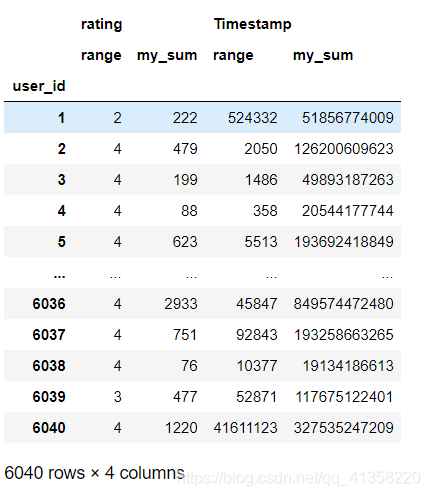
Task: Select row with user_id 6036
Action: click(202, 304)
